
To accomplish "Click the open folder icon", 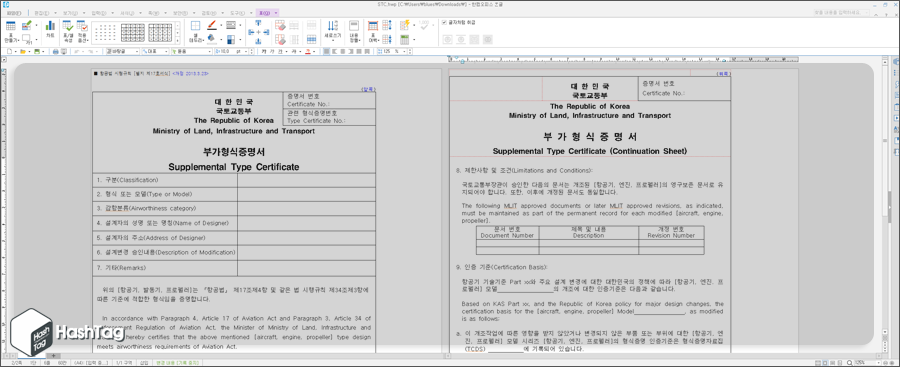I will coord(22,52).
